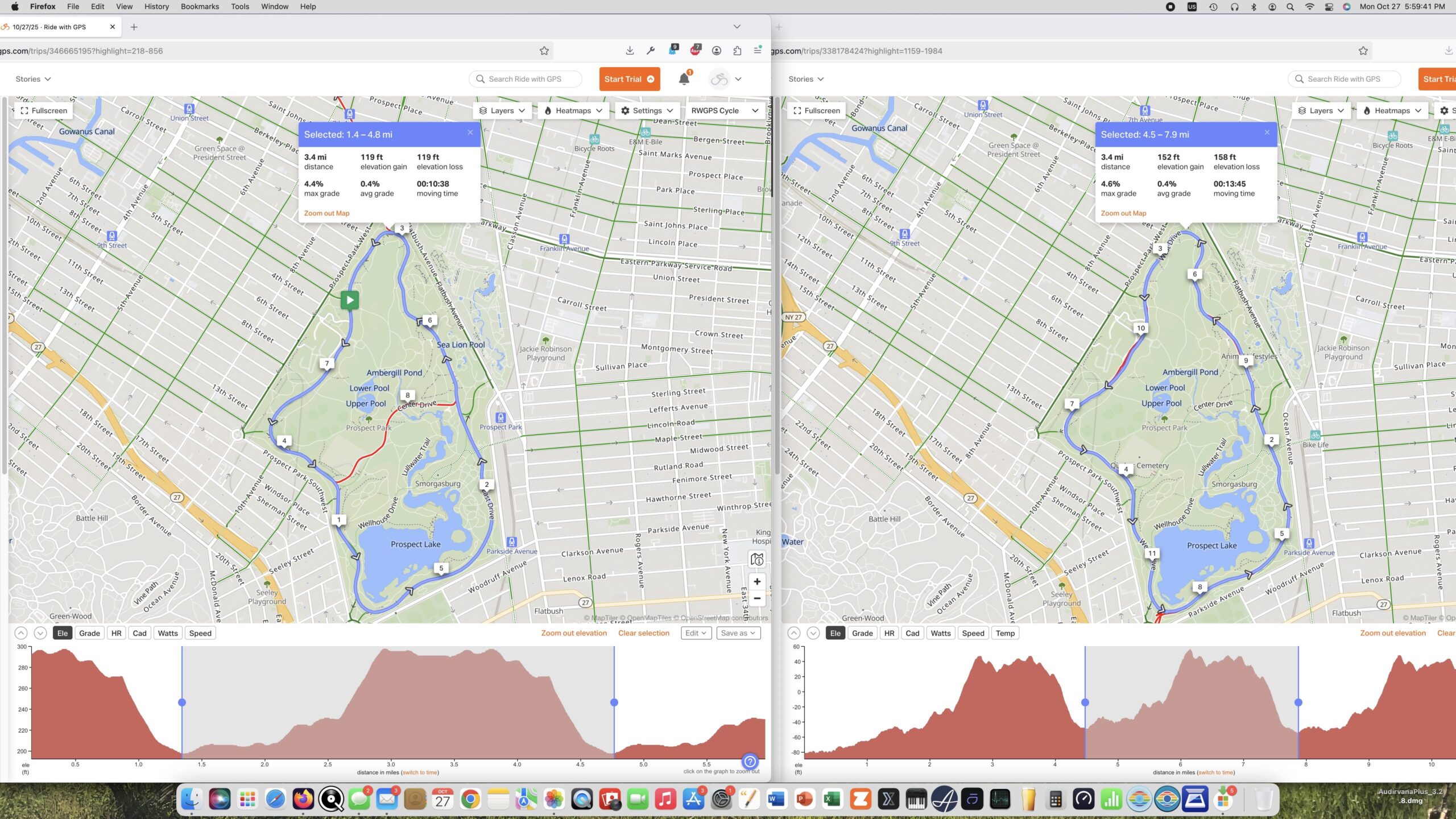The width and height of the screenshot is (1456, 819).
Task: Open the Layers dropdown on right map
Action: (1321, 110)
